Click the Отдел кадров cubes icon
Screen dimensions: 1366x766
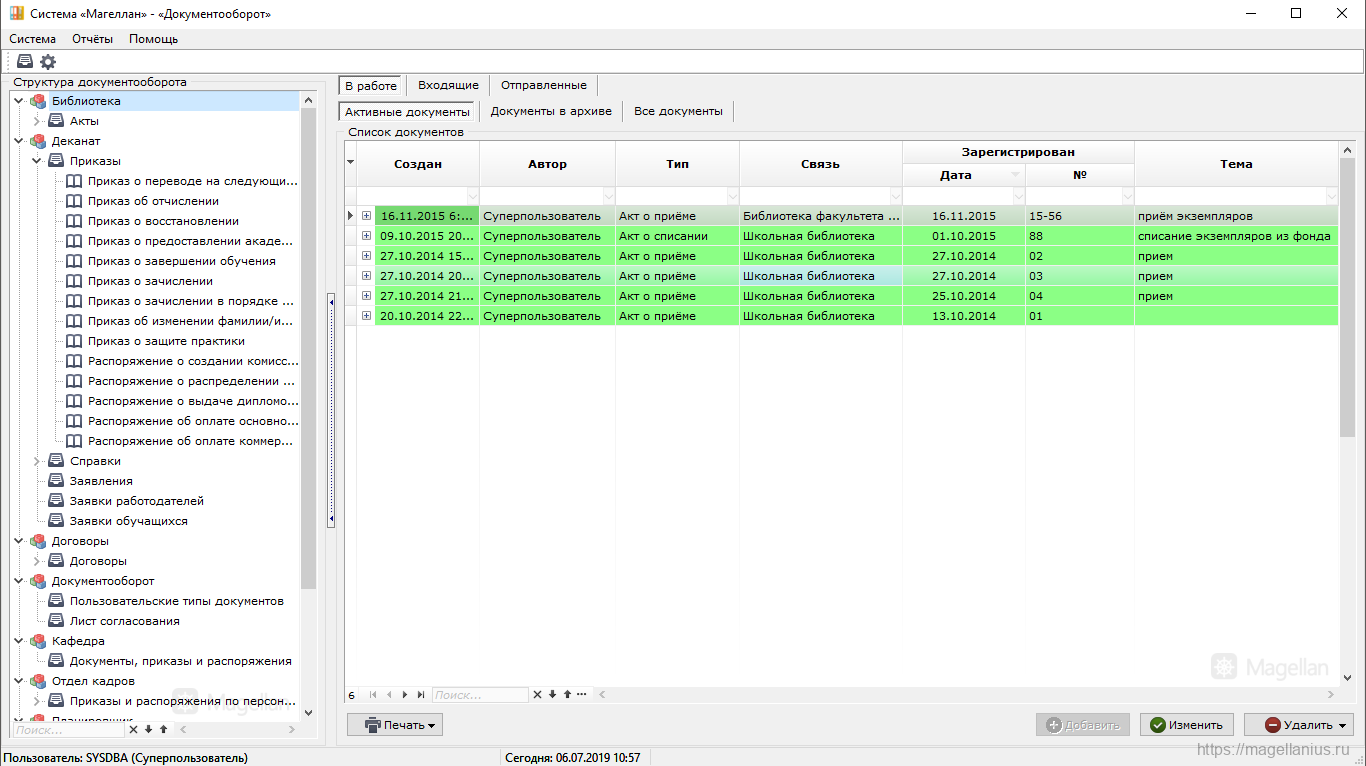click(x=38, y=681)
